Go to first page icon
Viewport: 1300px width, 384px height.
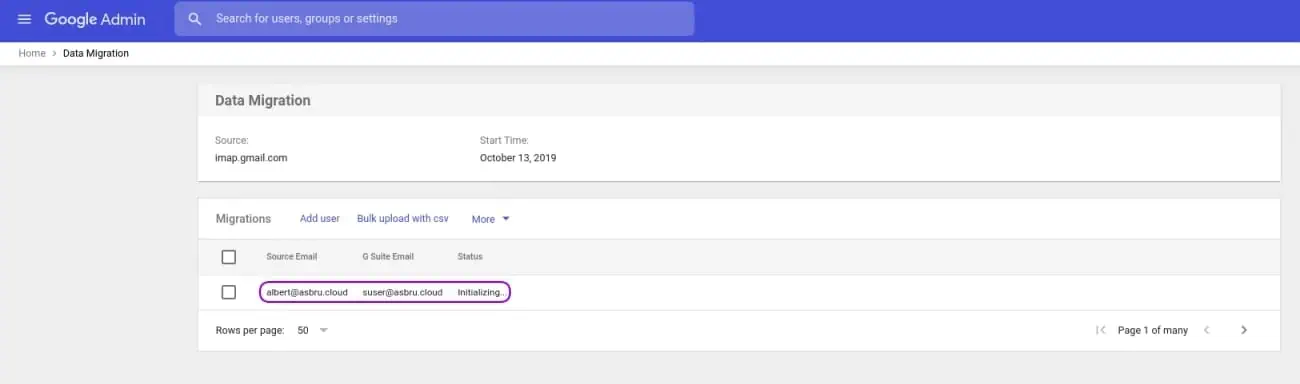[x=1101, y=330]
